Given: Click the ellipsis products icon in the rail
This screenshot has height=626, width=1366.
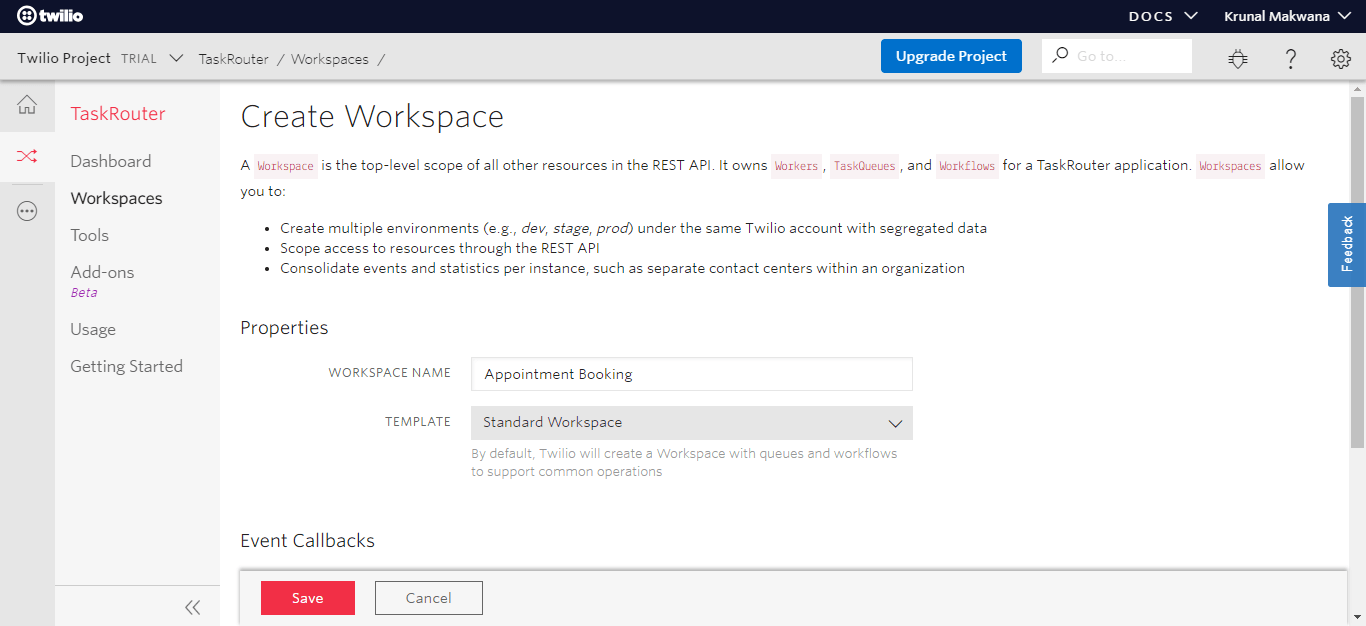Looking at the screenshot, I should pos(27,210).
